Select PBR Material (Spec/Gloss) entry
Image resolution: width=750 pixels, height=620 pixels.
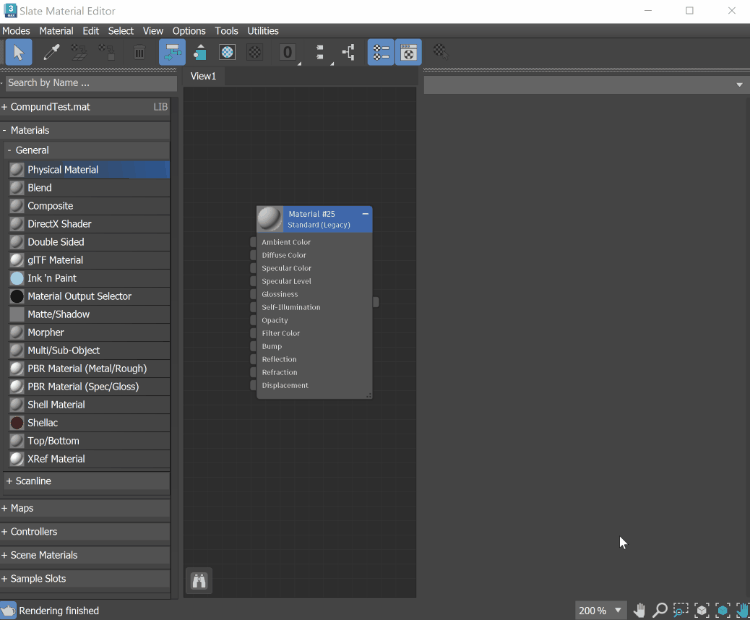tap(89, 387)
